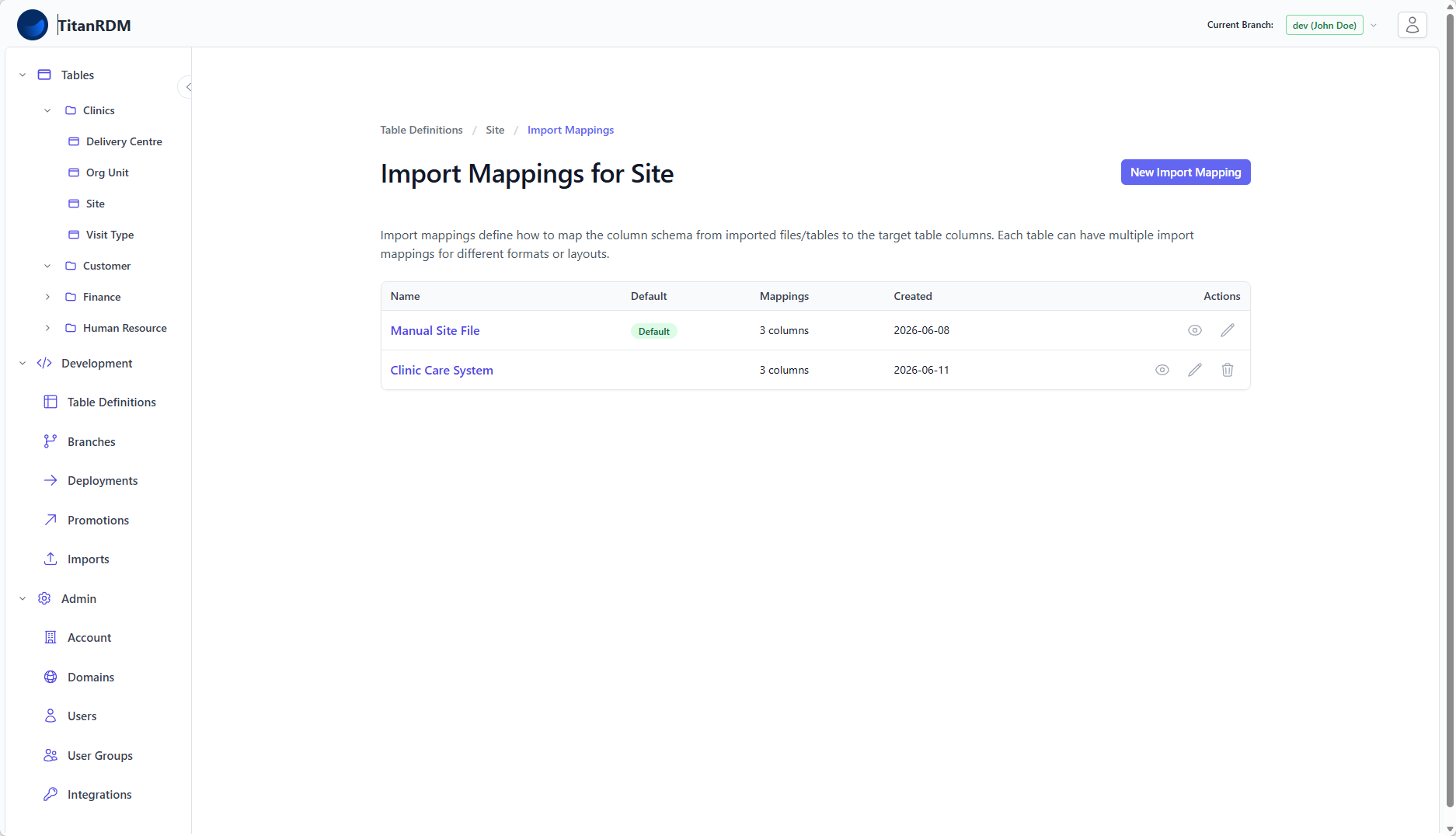Collapse the Development section chevron
Viewport: 1456px width, 836px height.
click(23, 363)
